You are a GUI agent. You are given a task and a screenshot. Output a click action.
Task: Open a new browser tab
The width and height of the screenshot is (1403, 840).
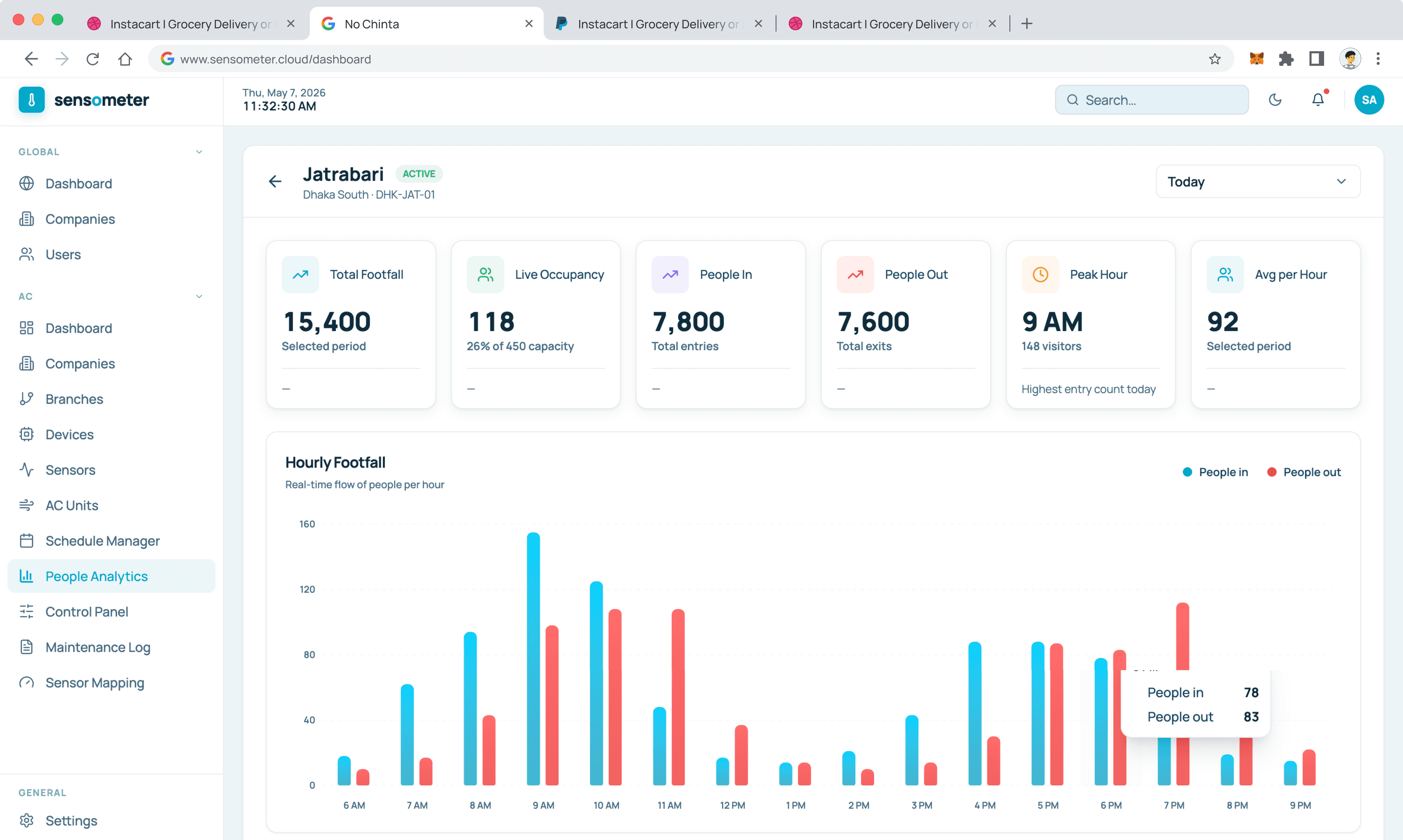(1027, 24)
